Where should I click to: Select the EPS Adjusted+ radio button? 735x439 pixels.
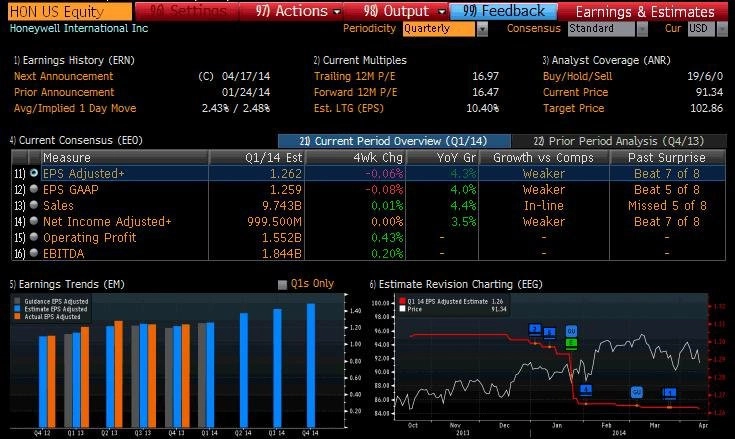click(33, 173)
